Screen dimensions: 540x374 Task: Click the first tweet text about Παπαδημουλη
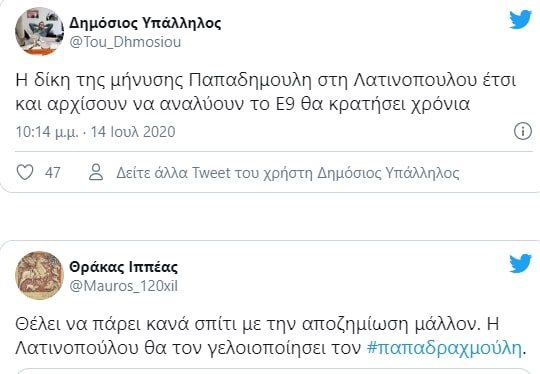[x=266, y=92]
